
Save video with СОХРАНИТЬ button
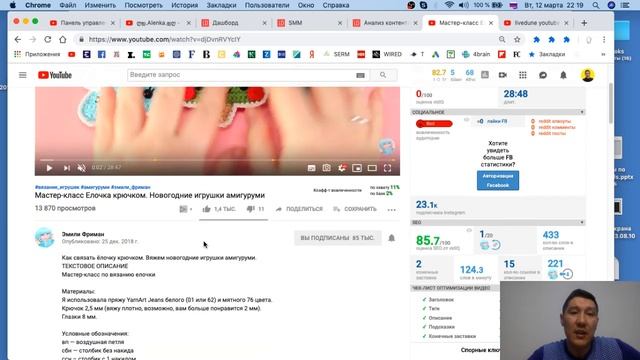(355, 209)
